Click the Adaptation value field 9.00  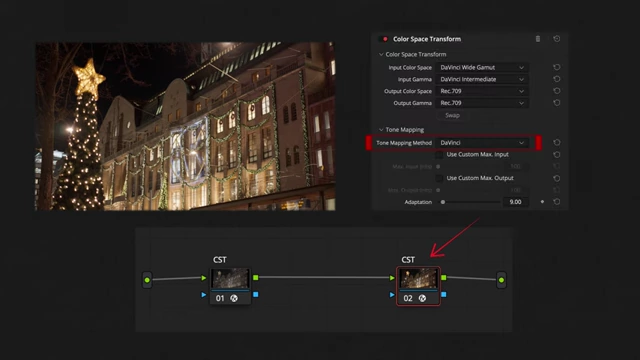[516, 202]
